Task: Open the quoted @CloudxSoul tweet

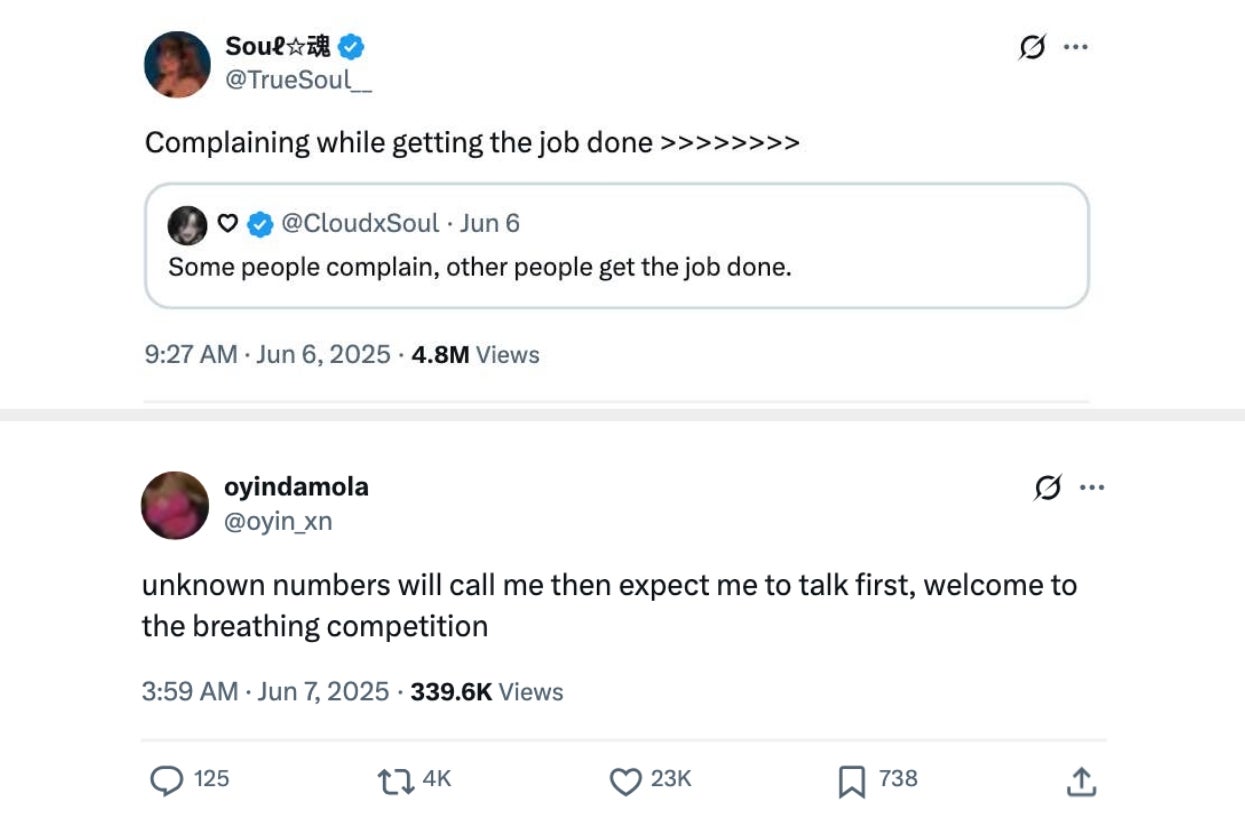Action: pyautogui.click(x=616, y=267)
